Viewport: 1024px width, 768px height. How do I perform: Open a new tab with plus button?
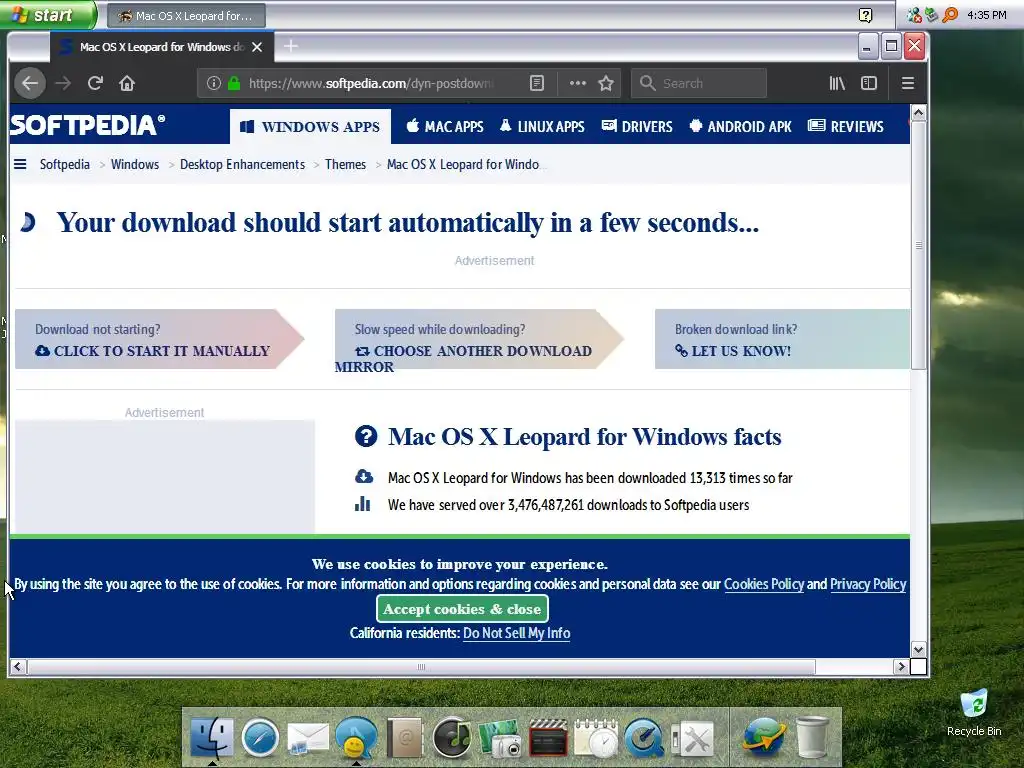tap(291, 46)
